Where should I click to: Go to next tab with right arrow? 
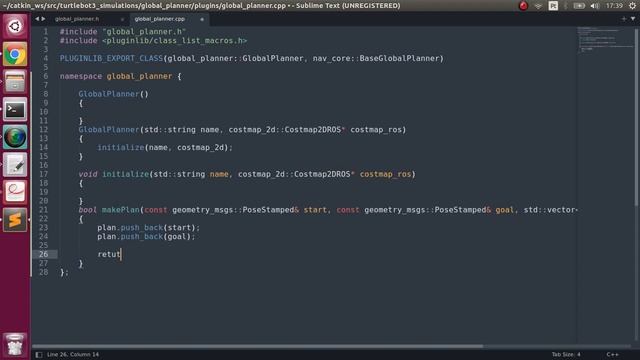point(43,19)
